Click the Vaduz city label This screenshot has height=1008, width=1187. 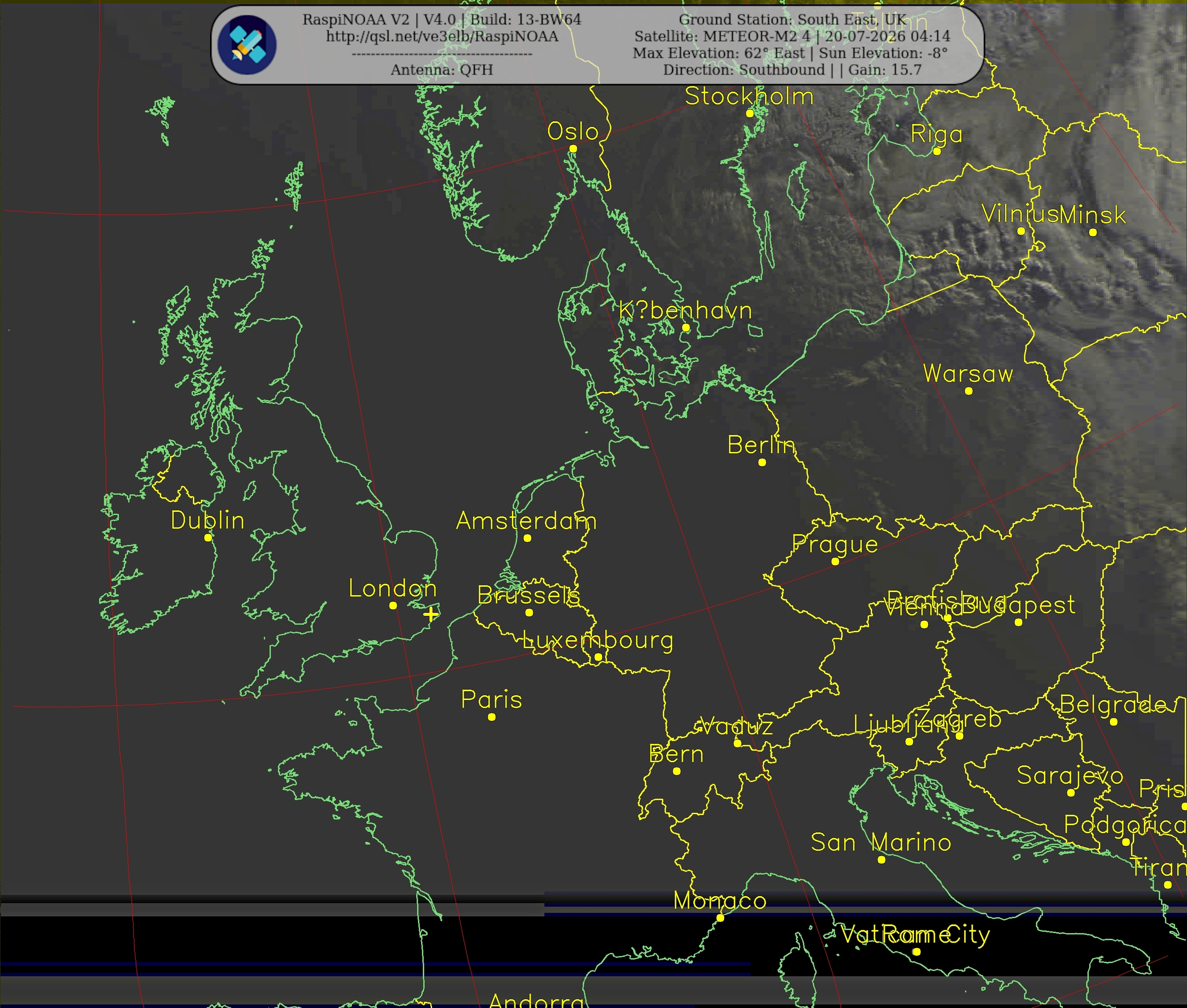point(737,726)
